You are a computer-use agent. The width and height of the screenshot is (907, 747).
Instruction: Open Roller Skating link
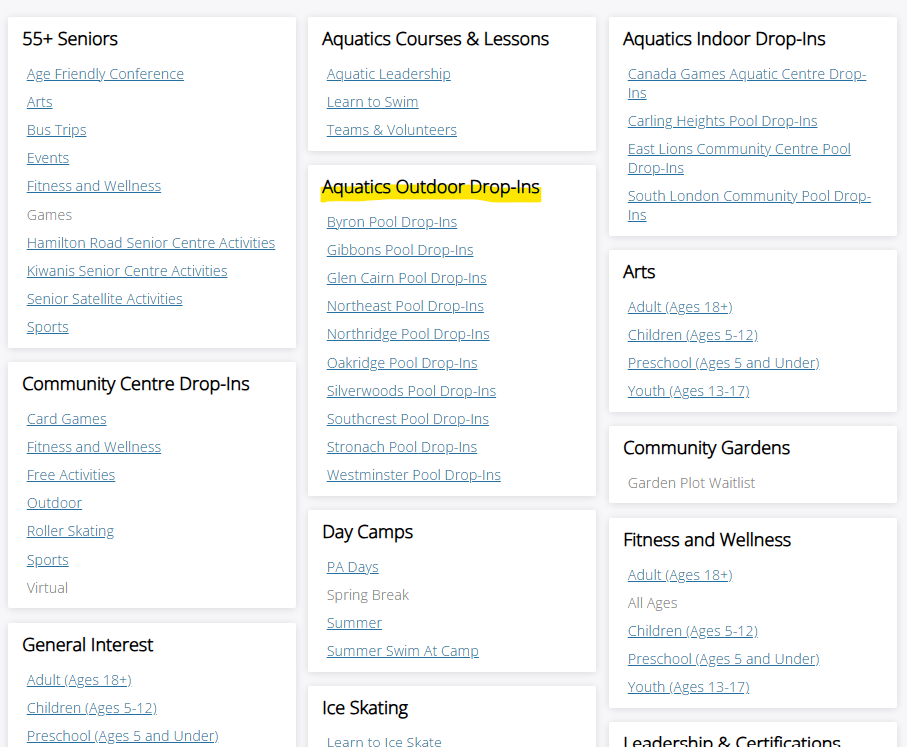(71, 531)
